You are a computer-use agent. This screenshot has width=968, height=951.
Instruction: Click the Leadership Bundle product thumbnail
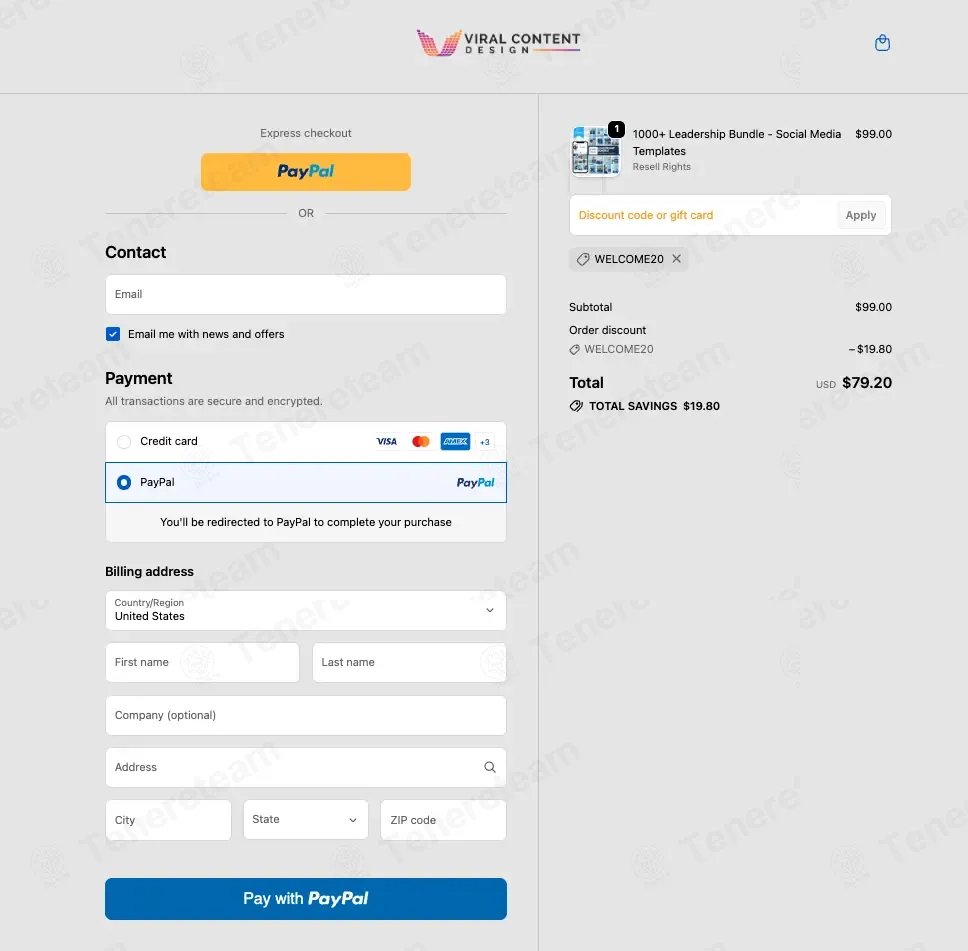click(x=596, y=151)
